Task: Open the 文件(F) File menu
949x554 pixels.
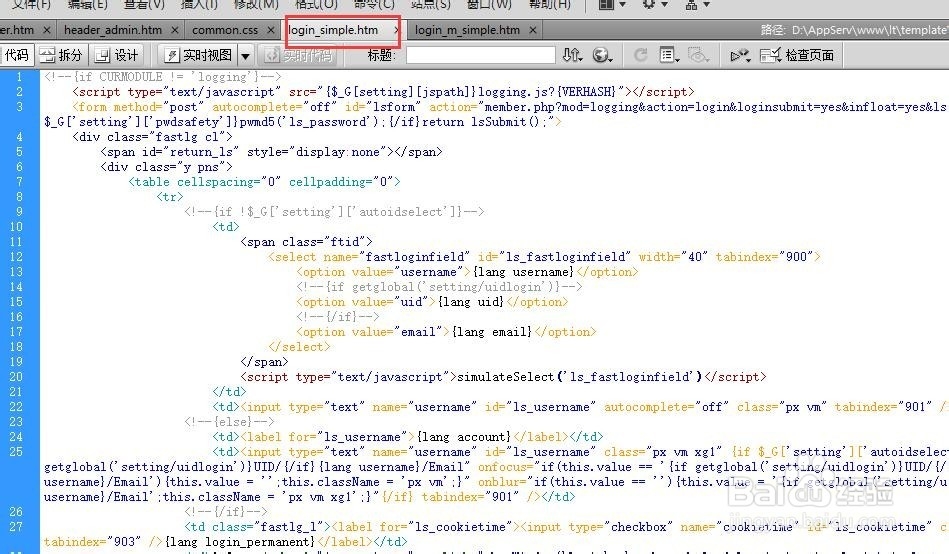Action: point(31,4)
